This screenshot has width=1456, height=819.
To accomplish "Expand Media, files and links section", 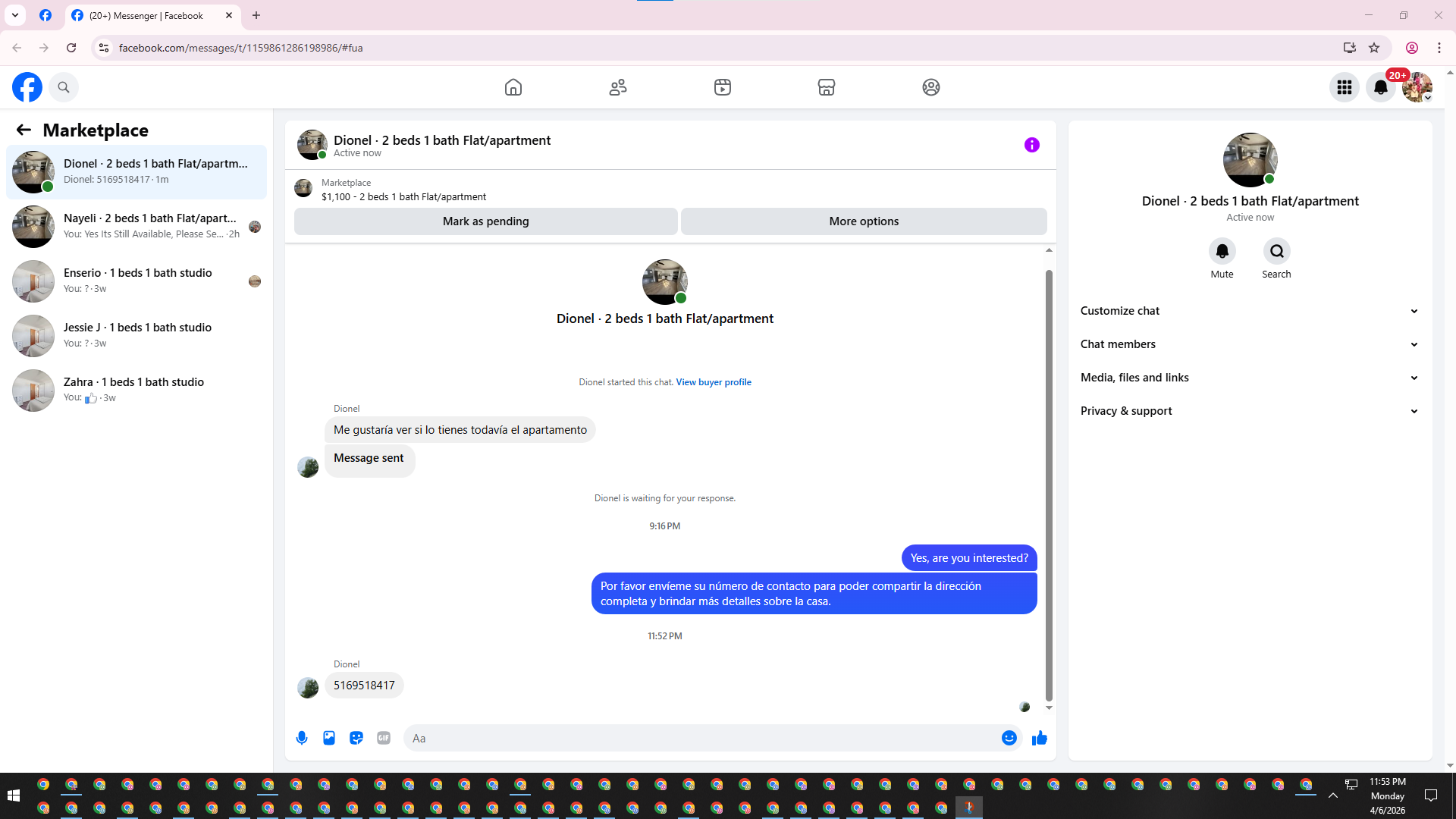I will (1250, 378).
